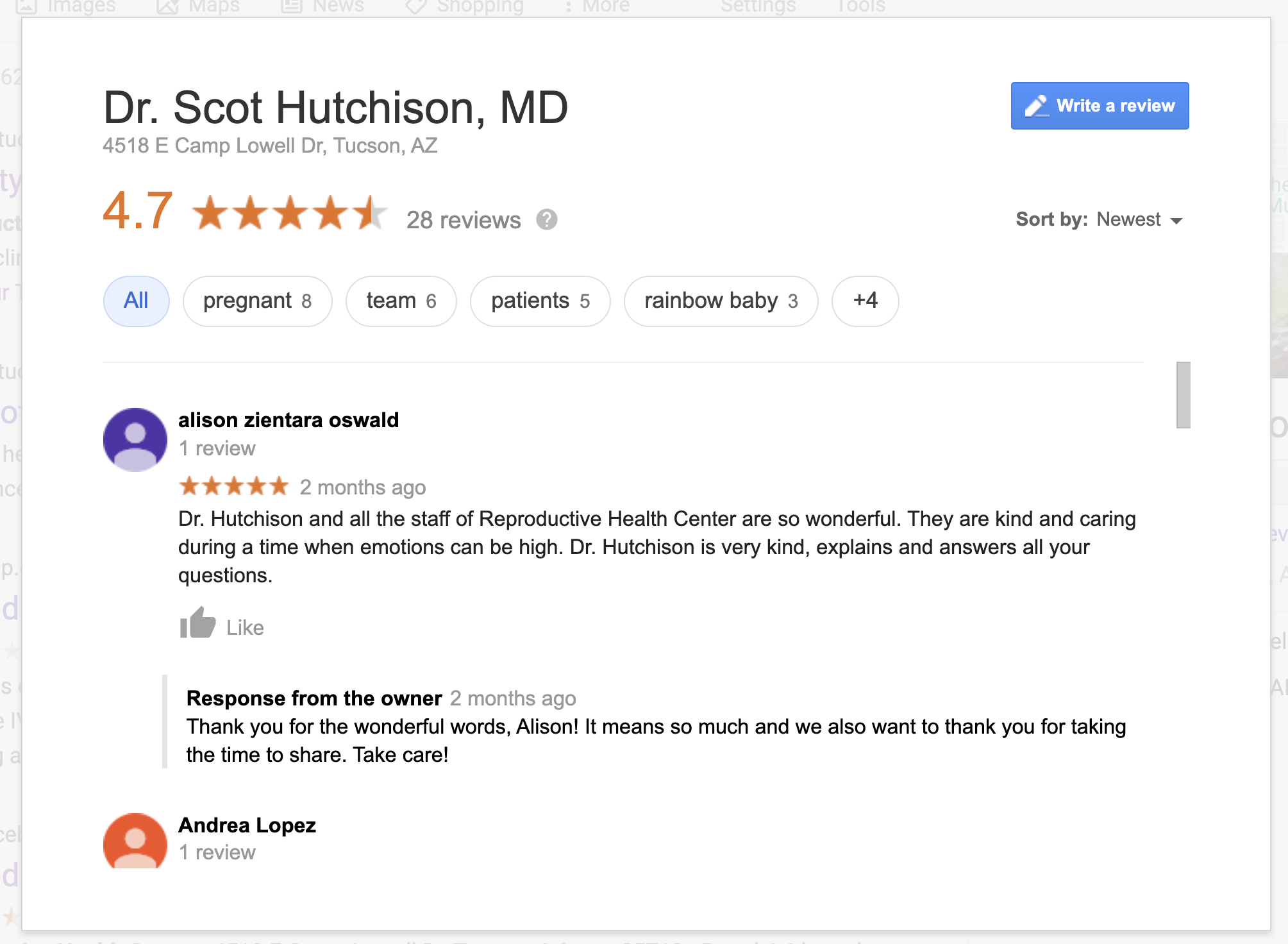Click the pencil icon on Write a review
The height and width of the screenshot is (944, 1288).
pyautogui.click(x=1036, y=106)
